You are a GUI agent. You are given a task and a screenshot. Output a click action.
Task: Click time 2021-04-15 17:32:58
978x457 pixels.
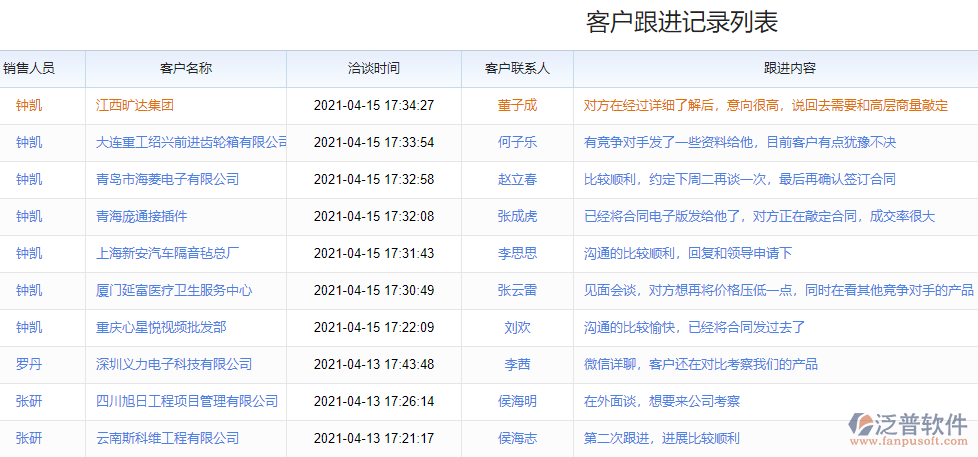(x=374, y=180)
